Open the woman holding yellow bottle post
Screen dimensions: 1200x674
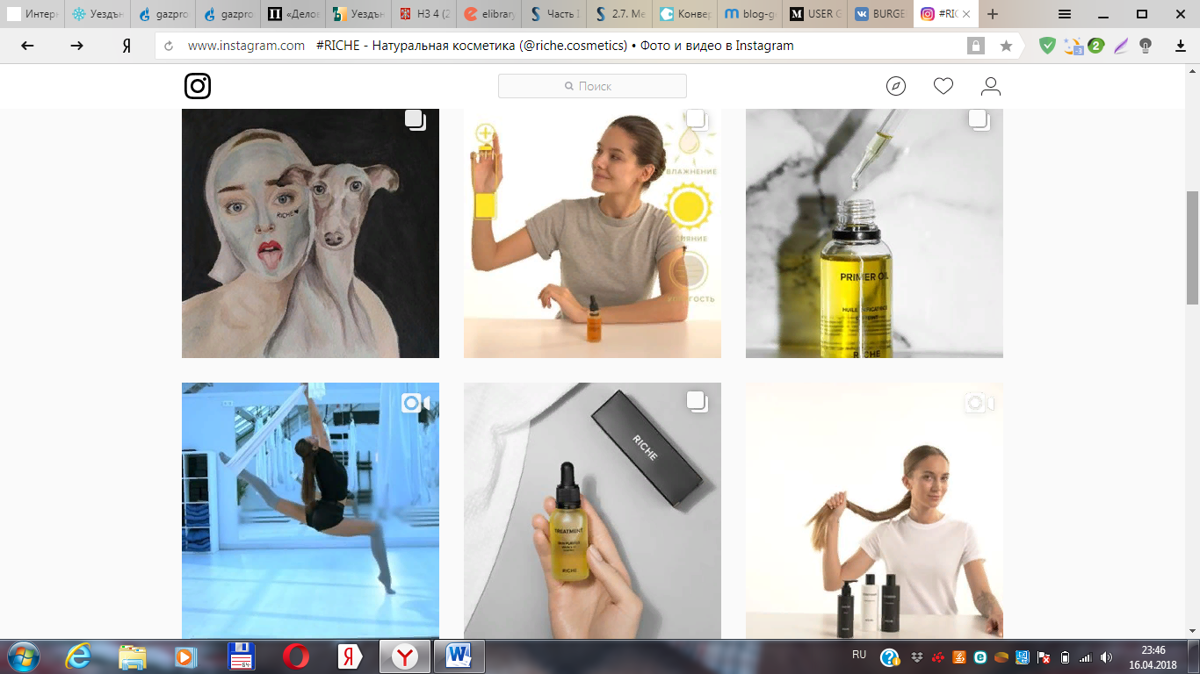pyautogui.click(x=592, y=233)
